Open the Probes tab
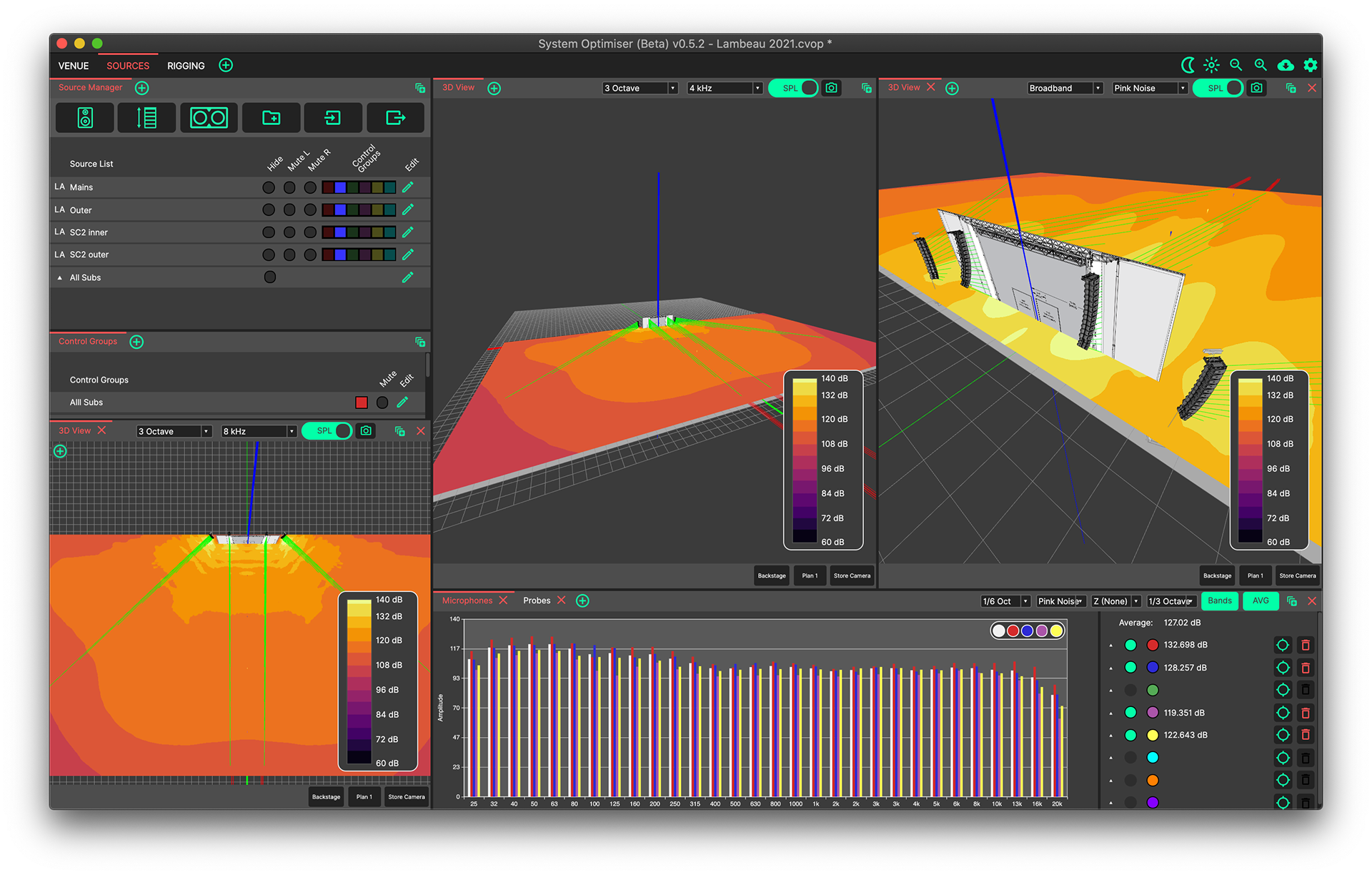The height and width of the screenshot is (875, 1372). (x=536, y=600)
